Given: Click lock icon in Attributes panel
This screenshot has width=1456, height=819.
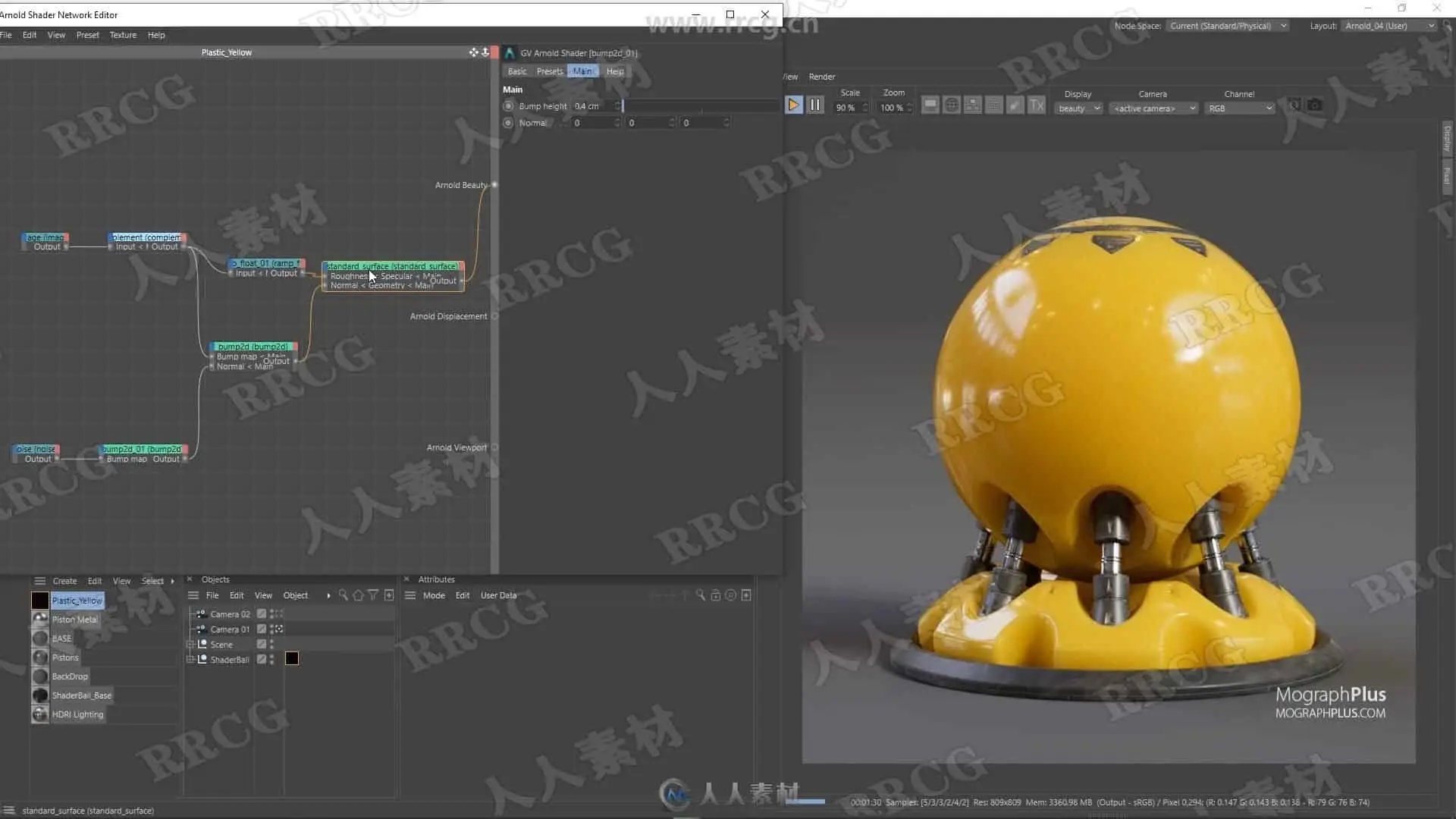Looking at the screenshot, I should click(715, 595).
